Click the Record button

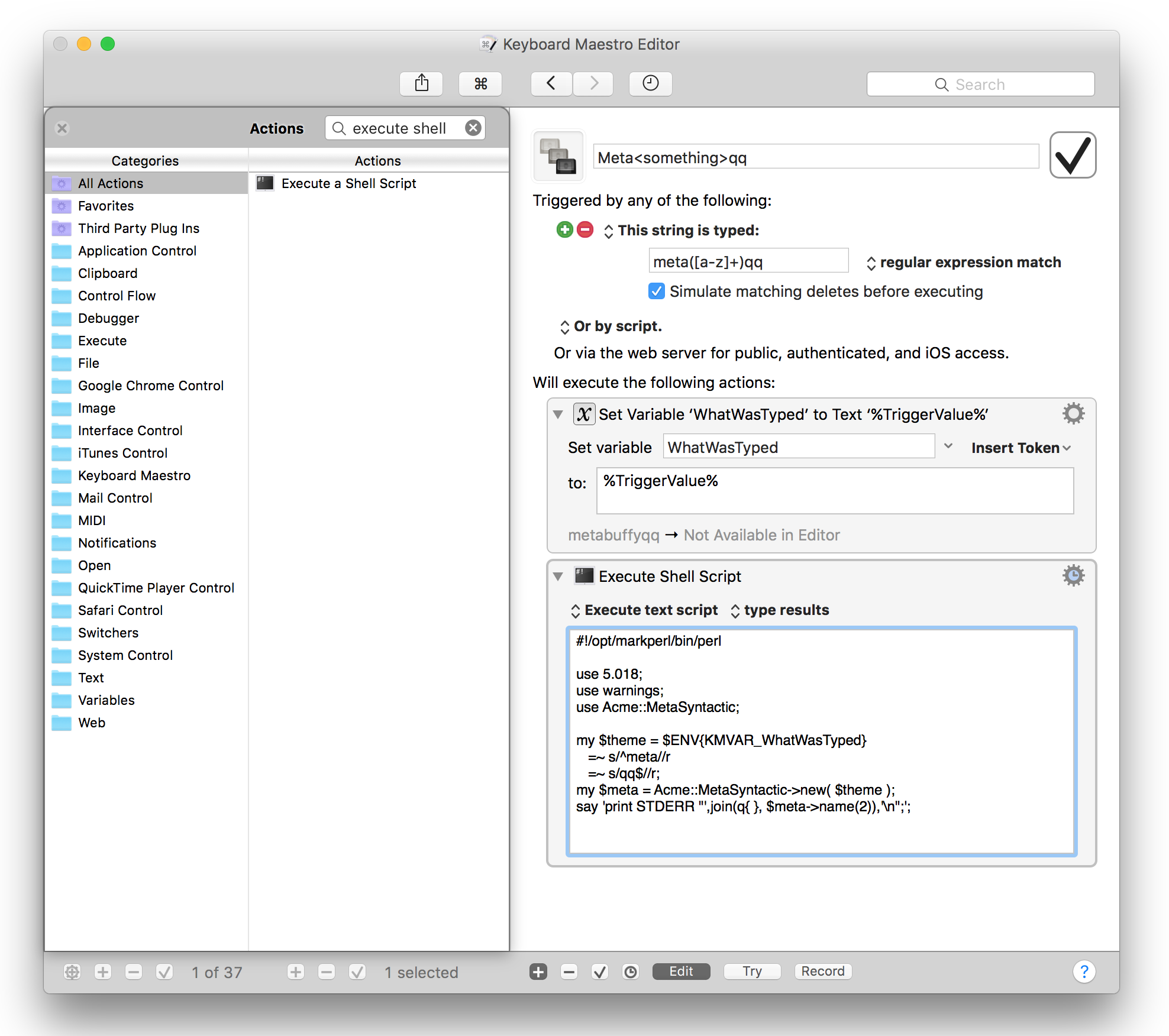(x=823, y=971)
